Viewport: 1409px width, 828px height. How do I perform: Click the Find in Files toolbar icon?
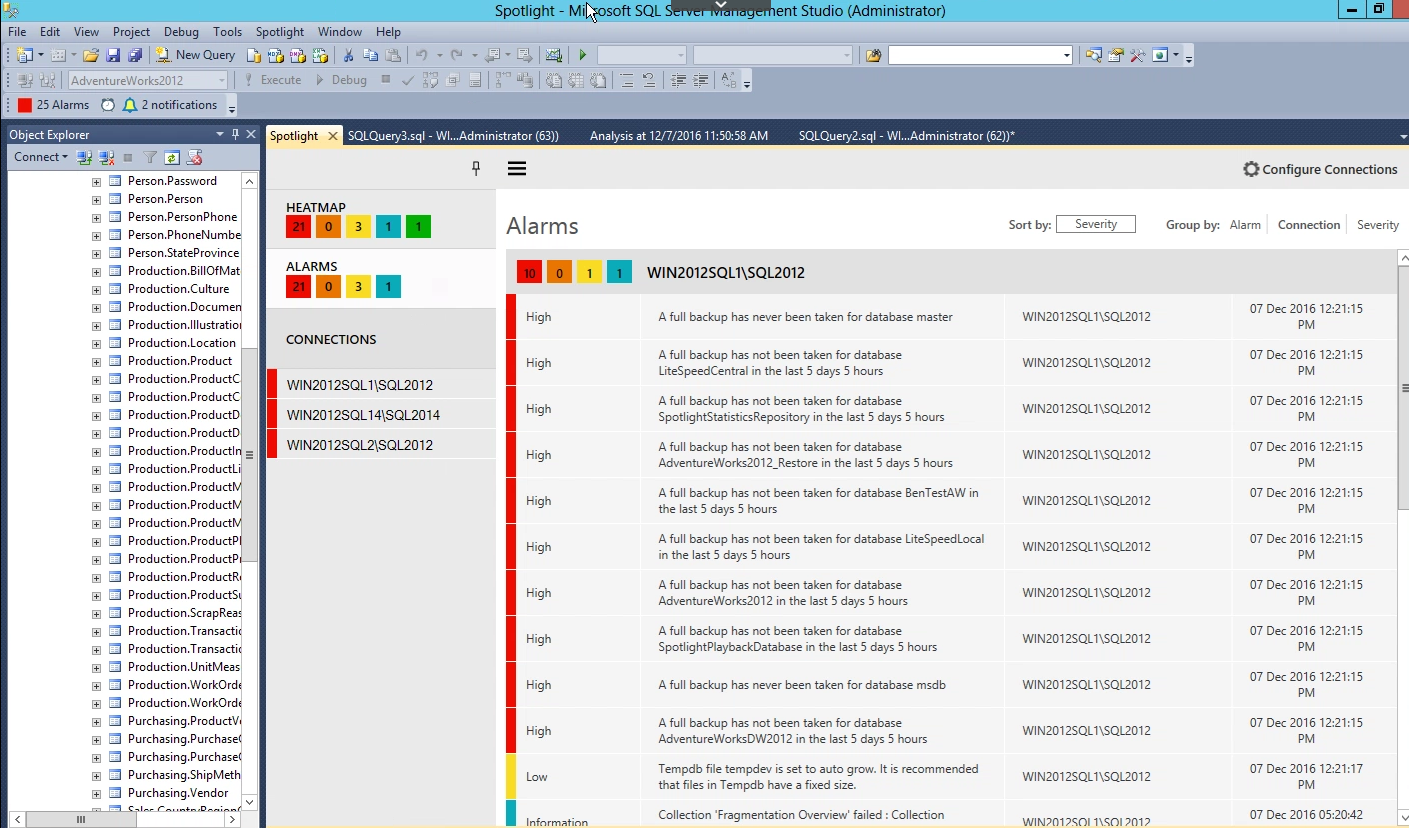(874, 55)
